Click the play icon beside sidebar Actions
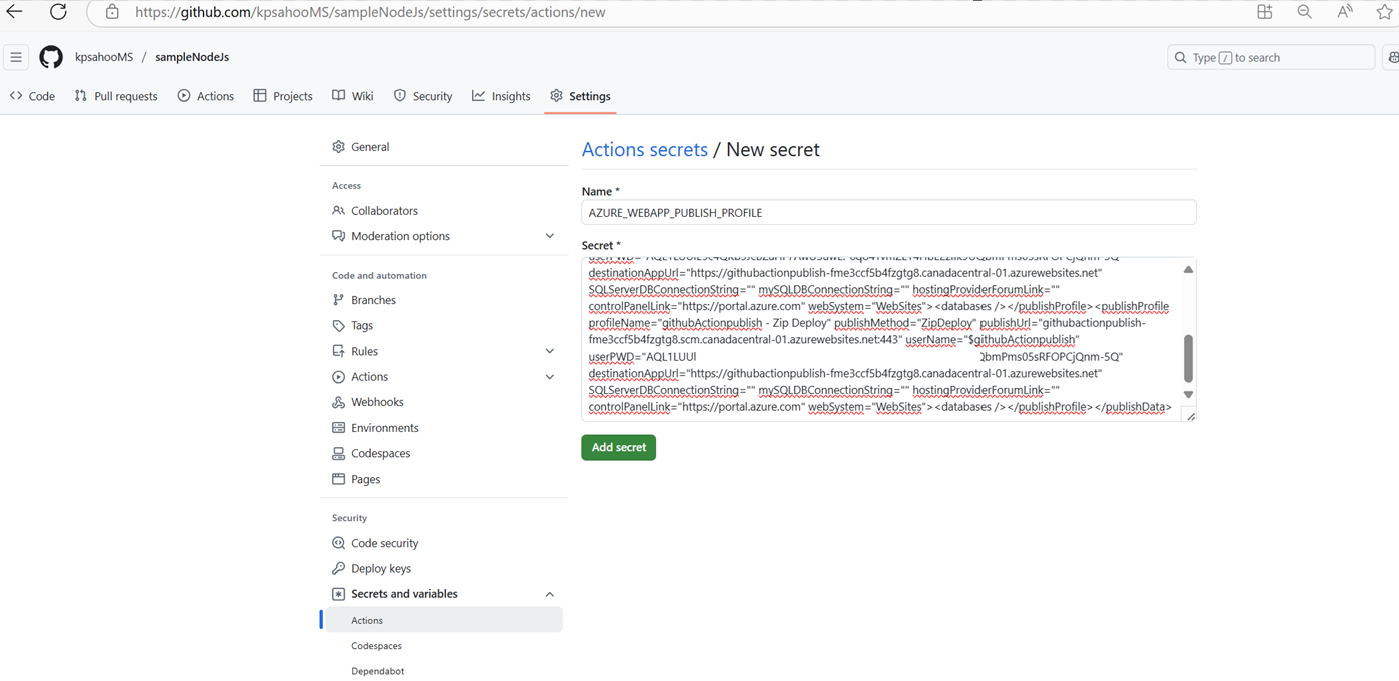 tap(338, 377)
